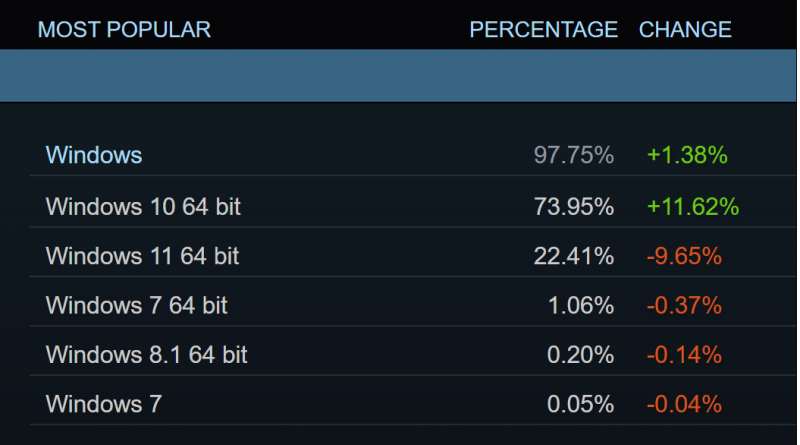Viewport: 800px width, 445px height.
Task: Select the Windows 11 64 bit row
Action: click(x=142, y=256)
